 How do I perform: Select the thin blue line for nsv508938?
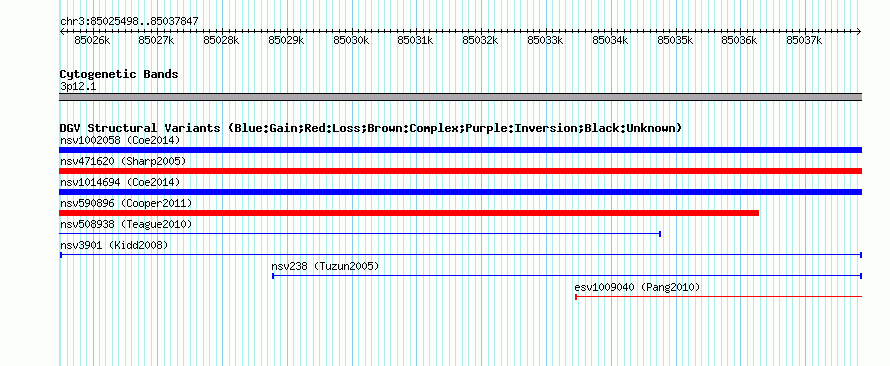point(360,234)
